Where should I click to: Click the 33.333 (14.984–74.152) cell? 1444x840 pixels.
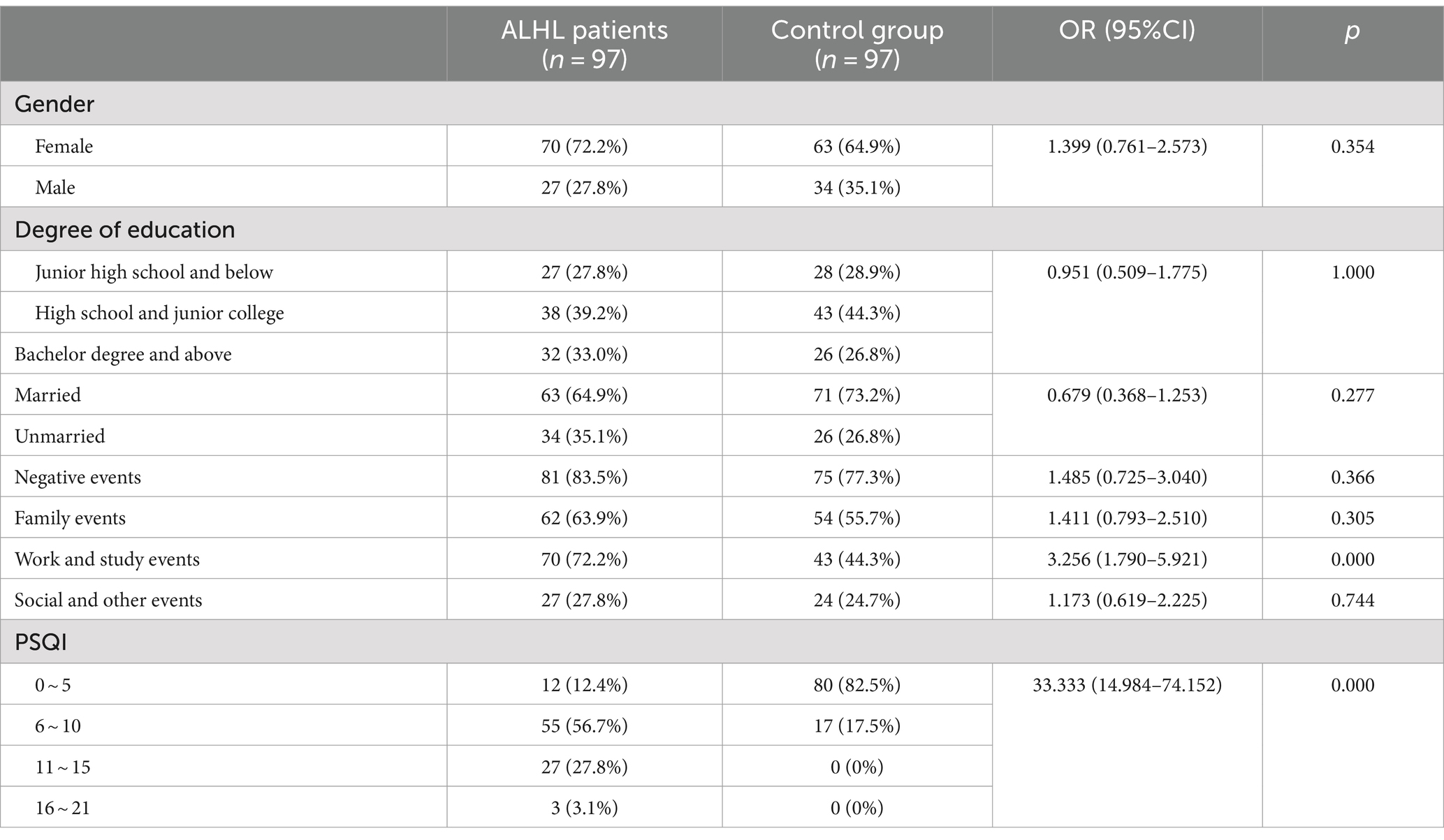[1127, 685]
